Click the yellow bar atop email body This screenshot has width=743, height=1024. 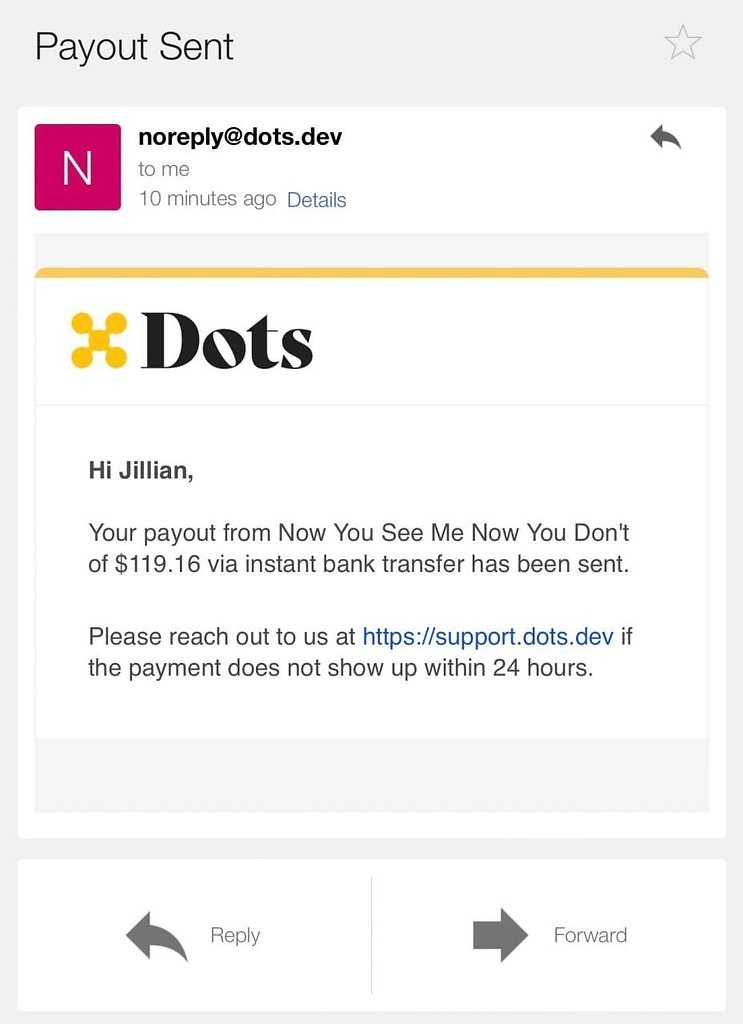pos(372,272)
